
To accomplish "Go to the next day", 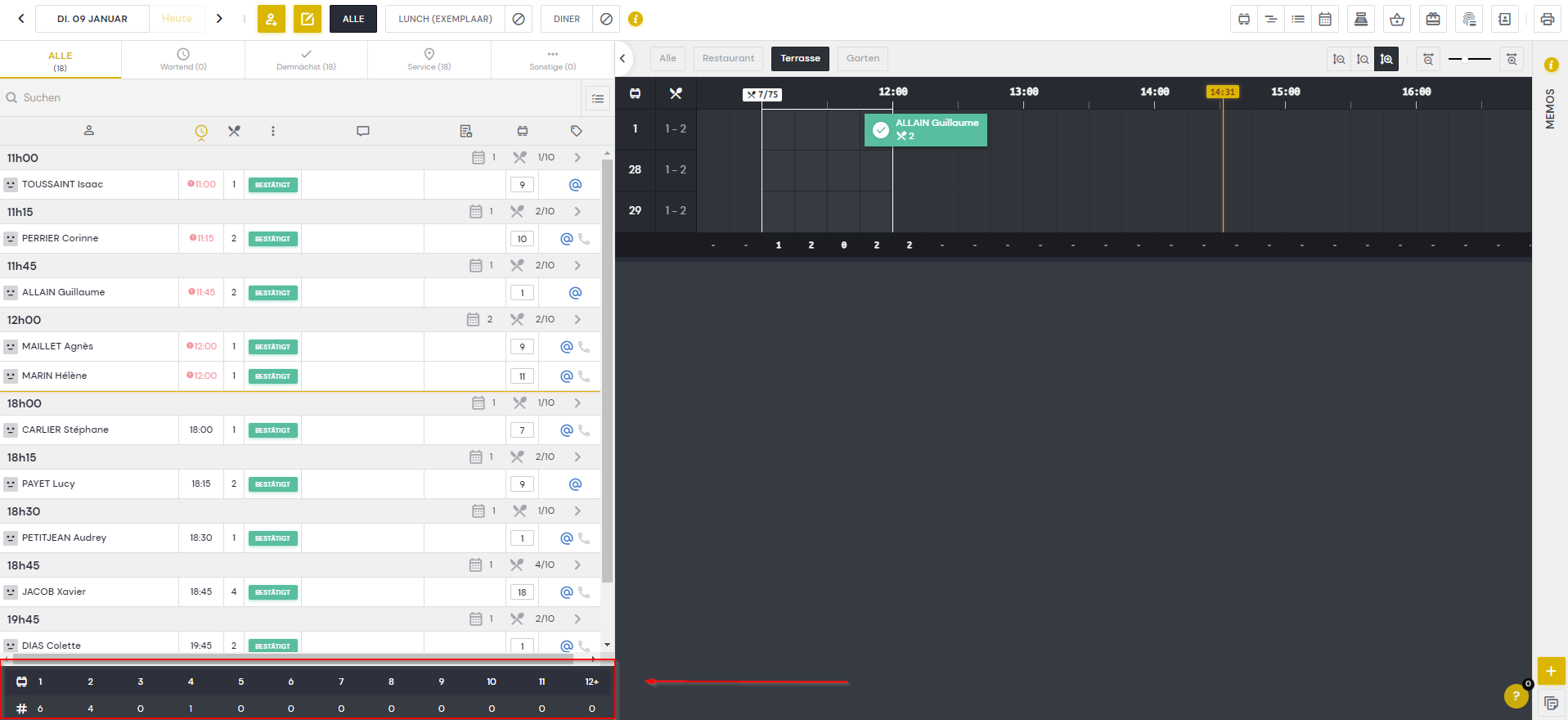I will tap(219, 19).
